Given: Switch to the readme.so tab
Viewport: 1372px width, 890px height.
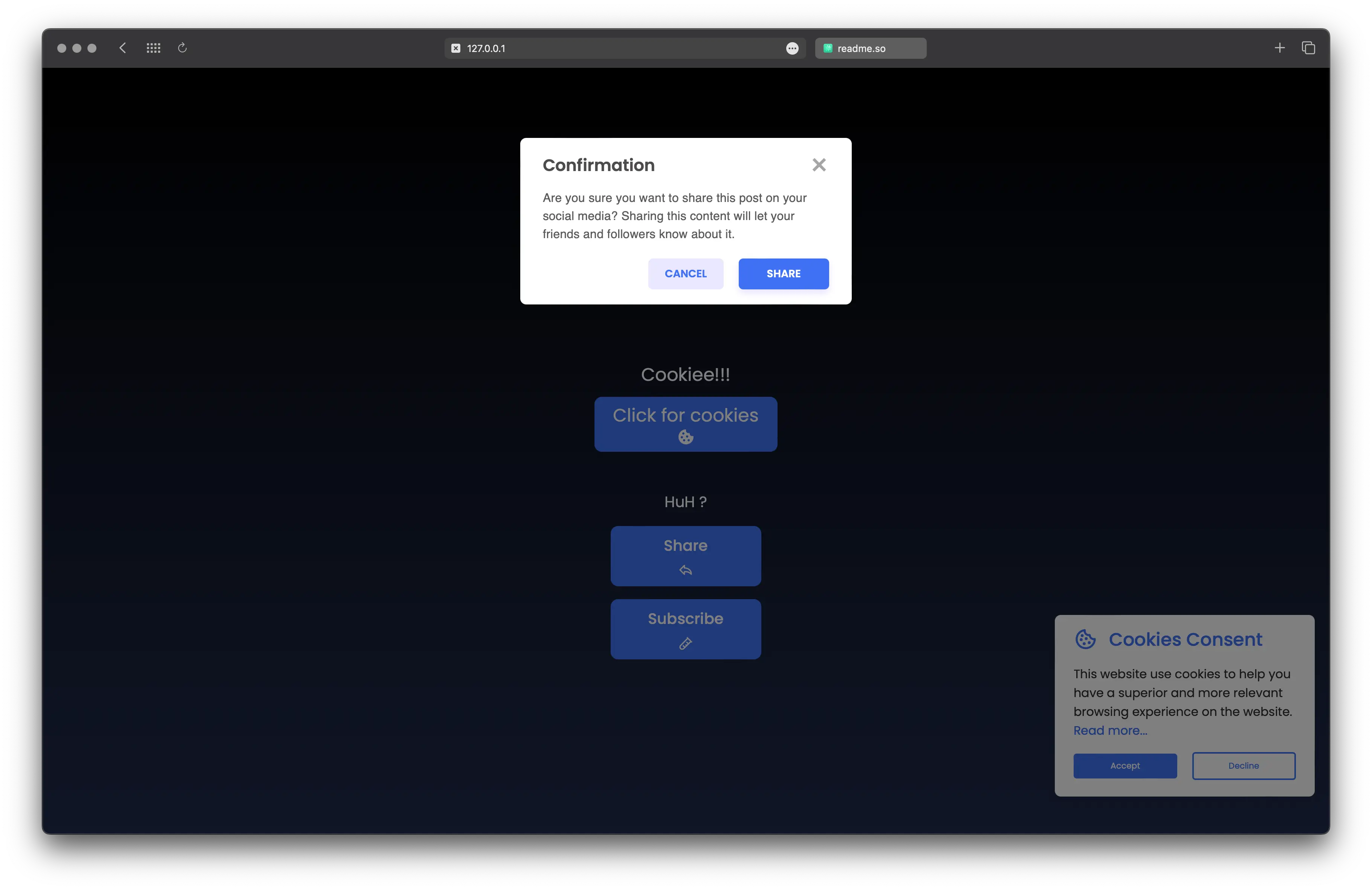Looking at the screenshot, I should [871, 48].
